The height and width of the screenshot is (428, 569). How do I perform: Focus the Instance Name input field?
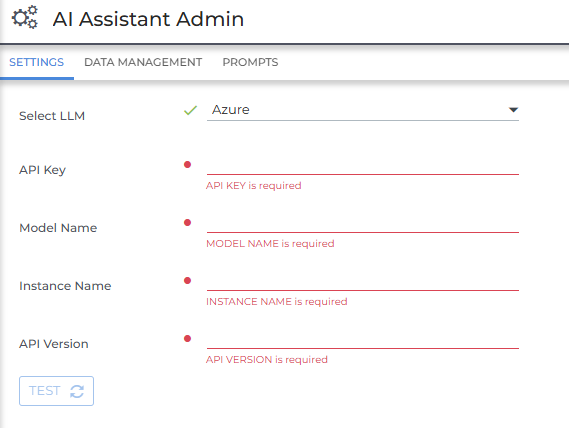[363, 281]
